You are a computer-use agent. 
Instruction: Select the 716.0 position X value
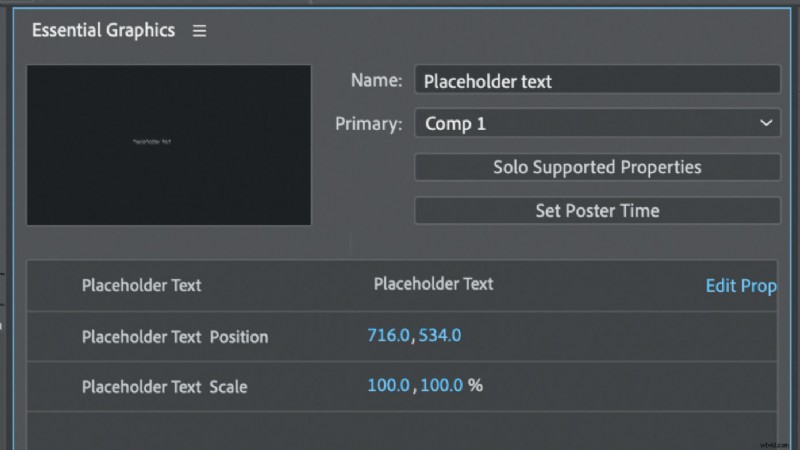click(389, 336)
